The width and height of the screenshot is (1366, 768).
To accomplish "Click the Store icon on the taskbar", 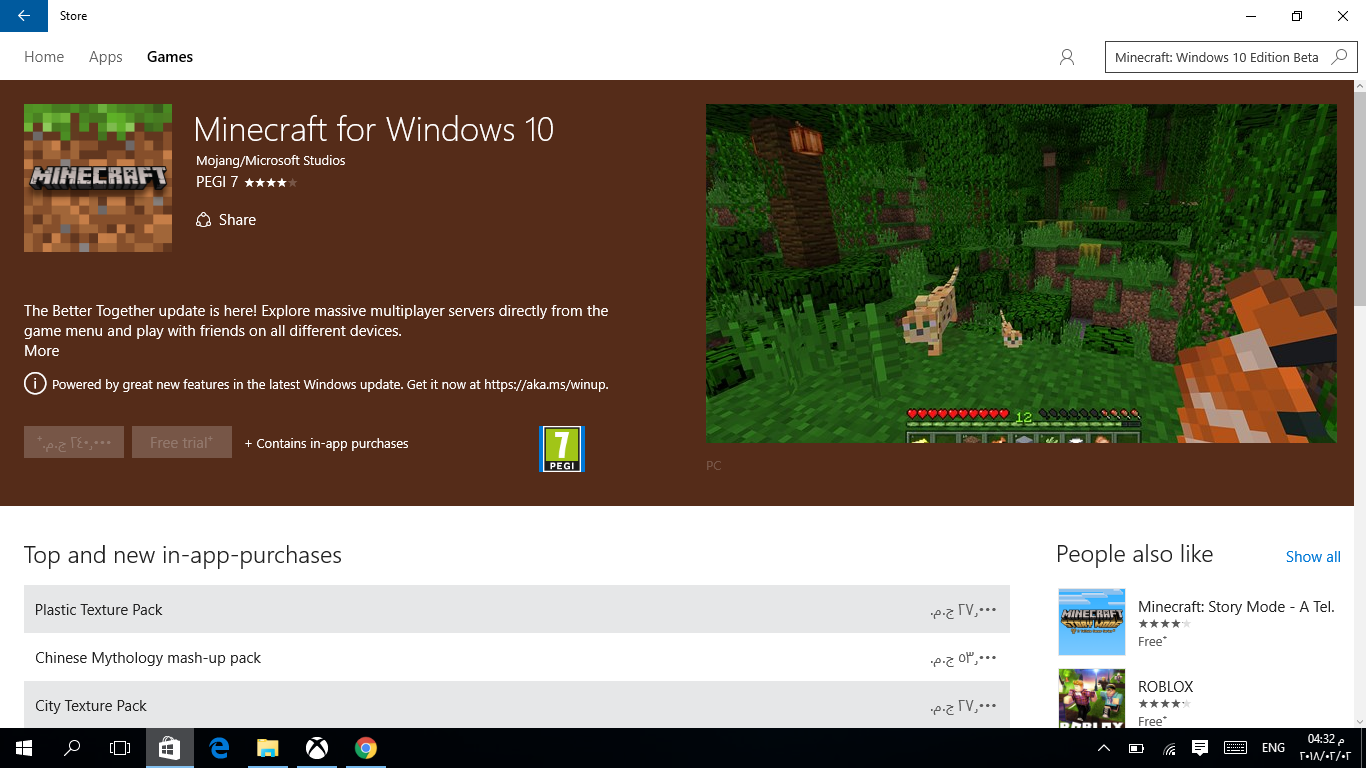I will click(x=169, y=748).
